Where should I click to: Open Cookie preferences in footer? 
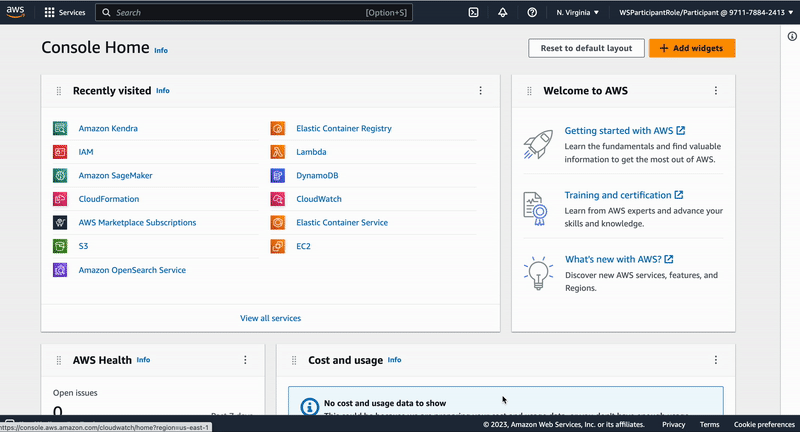coord(764,424)
